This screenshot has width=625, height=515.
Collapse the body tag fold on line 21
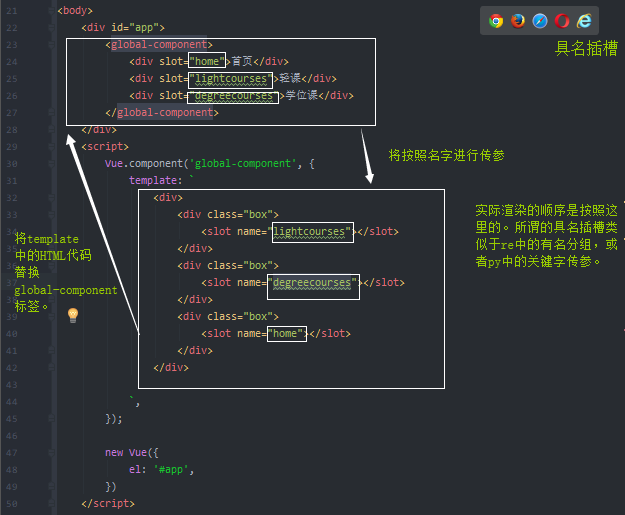click(x=51, y=11)
